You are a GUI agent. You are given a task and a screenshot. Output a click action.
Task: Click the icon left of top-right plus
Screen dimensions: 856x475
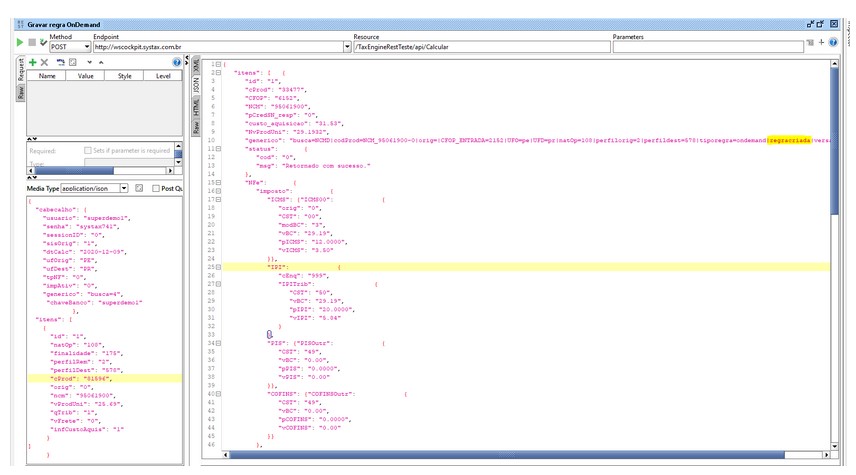pyautogui.click(x=810, y=42)
